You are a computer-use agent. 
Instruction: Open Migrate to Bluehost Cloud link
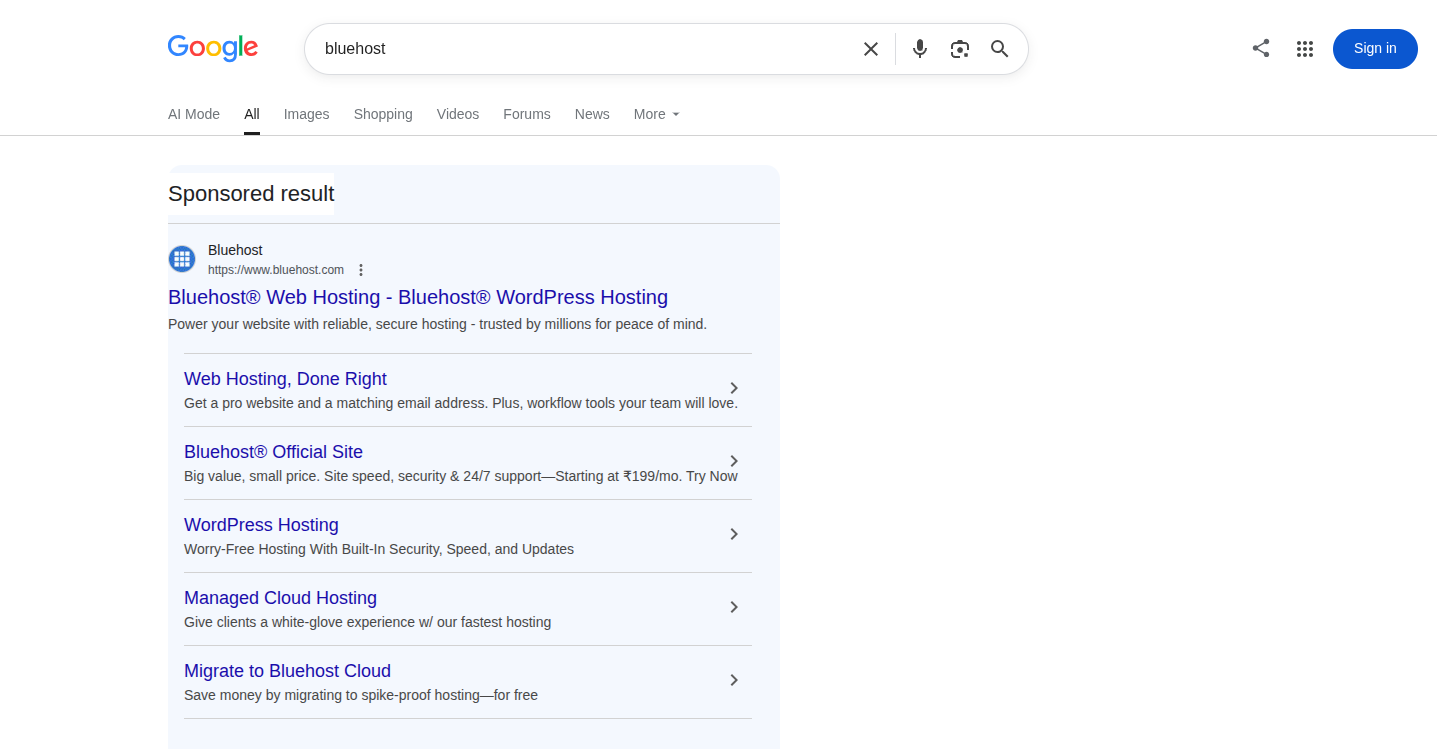tap(287, 671)
